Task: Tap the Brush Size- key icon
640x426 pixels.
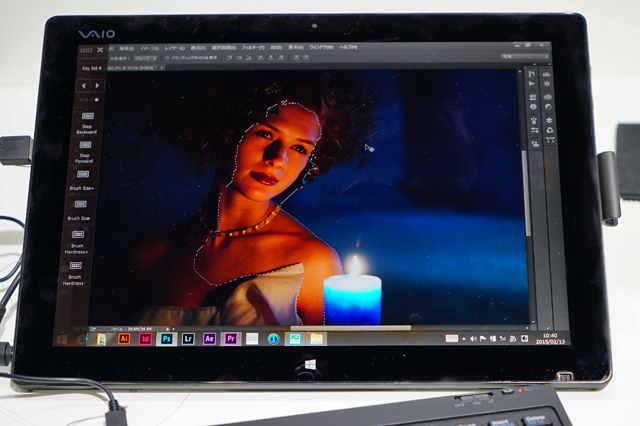Action: [x=80, y=204]
